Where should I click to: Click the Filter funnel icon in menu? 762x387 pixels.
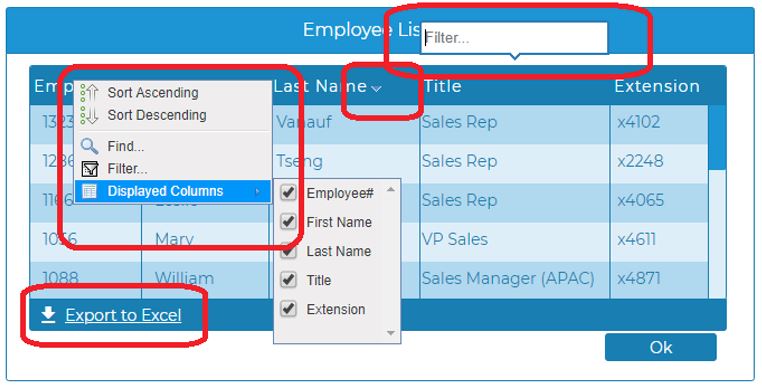[x=90, y=169]
